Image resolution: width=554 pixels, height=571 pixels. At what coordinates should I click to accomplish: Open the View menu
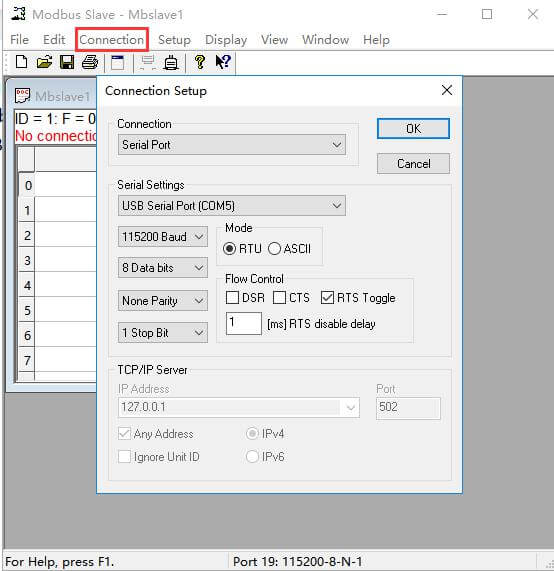[x=274, y=39]
